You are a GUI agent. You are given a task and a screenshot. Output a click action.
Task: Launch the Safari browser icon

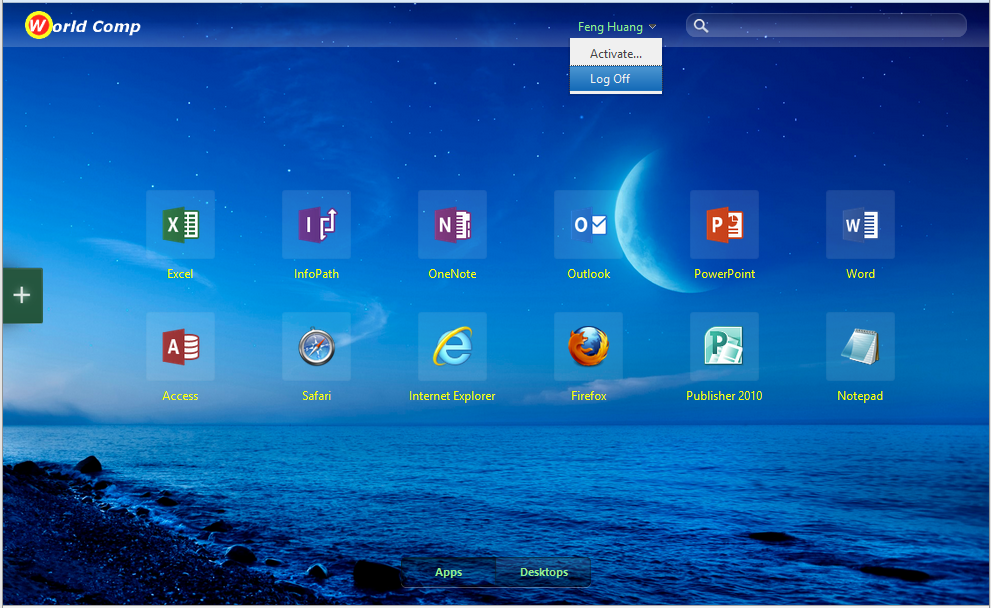316,347
